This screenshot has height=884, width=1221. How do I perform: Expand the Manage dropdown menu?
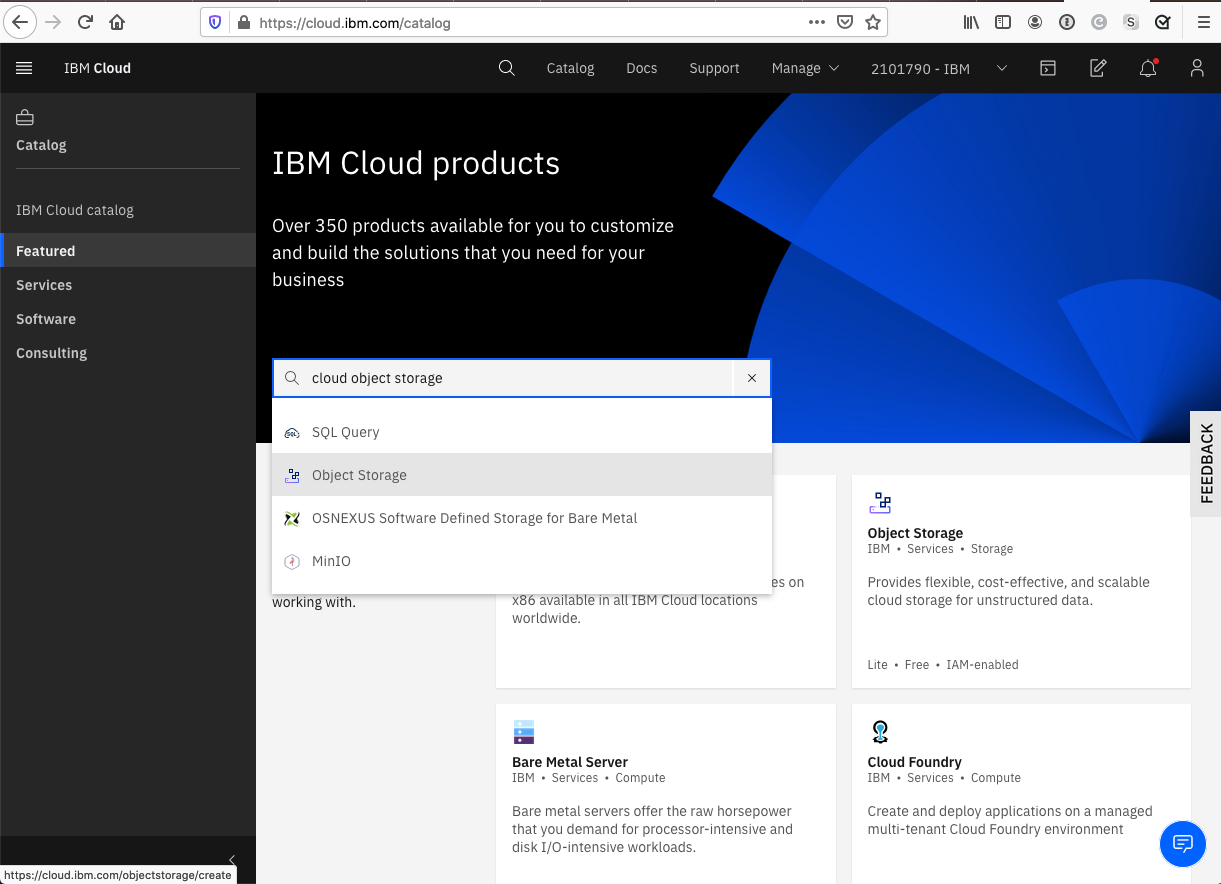(805, 68)
